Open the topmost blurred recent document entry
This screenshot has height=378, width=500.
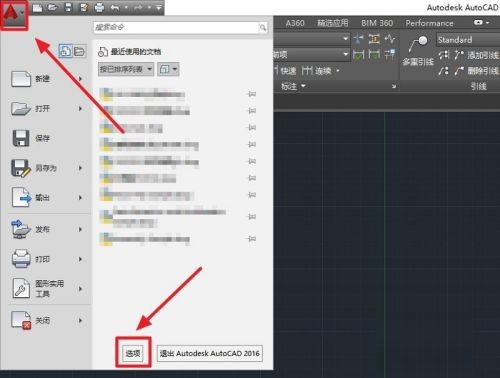[x=142, y=94]
